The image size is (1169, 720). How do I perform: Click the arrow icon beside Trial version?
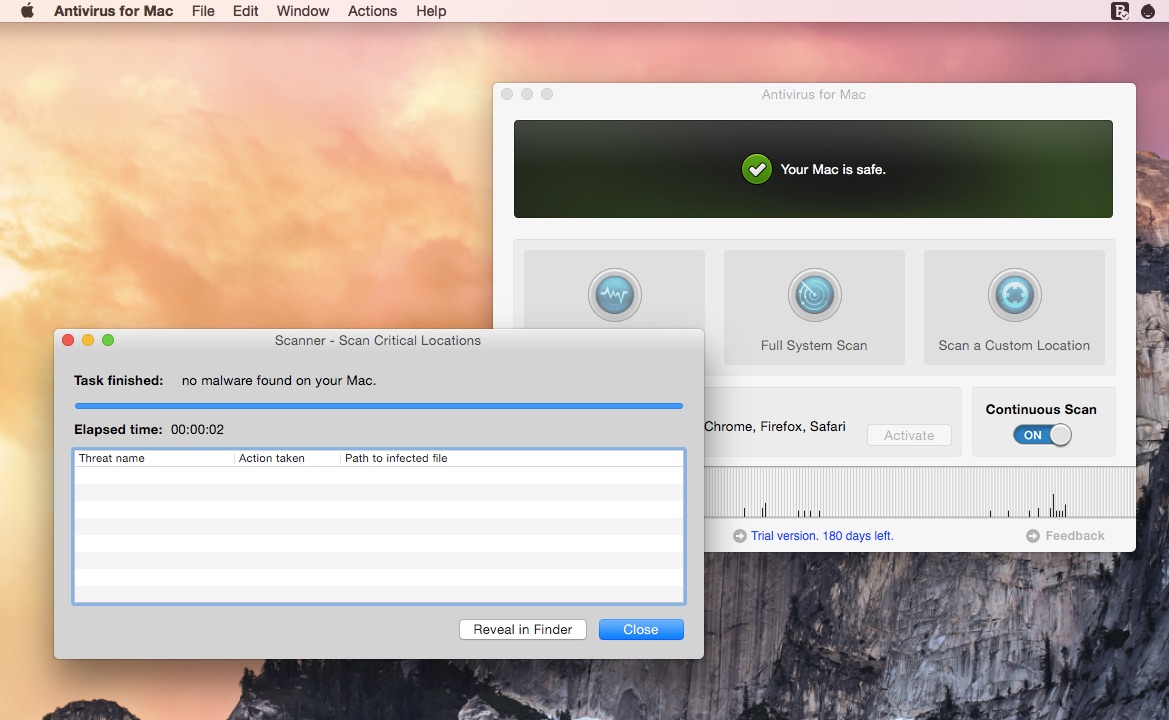[739, 536]
